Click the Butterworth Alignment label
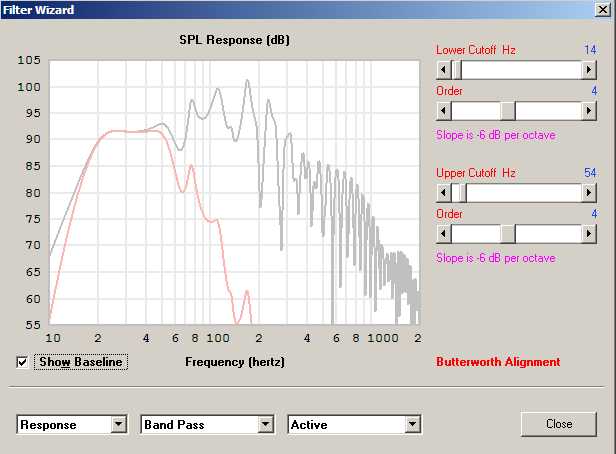Screen dimensions: 616x454 point(498,362)
